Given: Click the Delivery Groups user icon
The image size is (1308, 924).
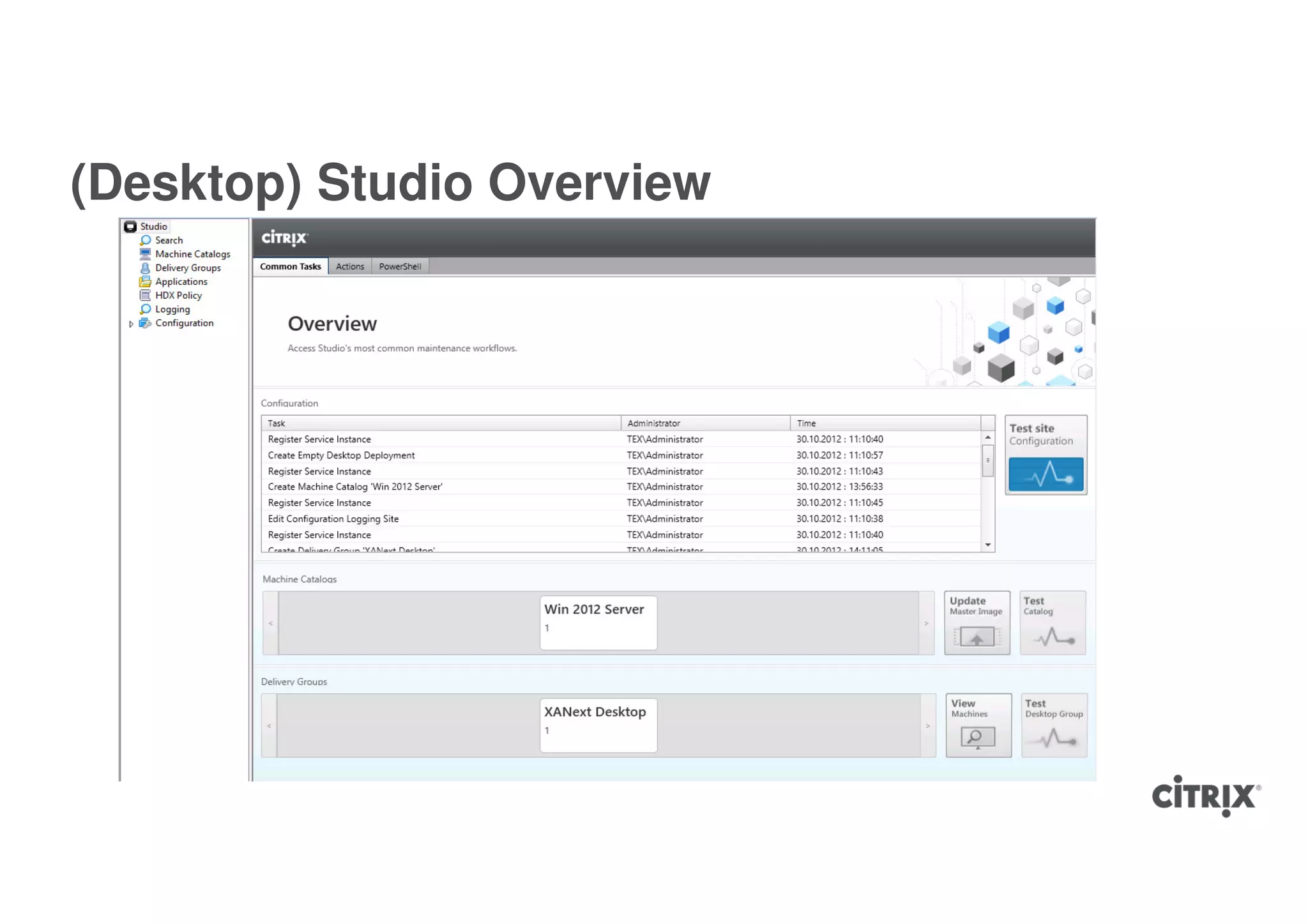Looking at the screenshot, I should click(x=146, y=268).
